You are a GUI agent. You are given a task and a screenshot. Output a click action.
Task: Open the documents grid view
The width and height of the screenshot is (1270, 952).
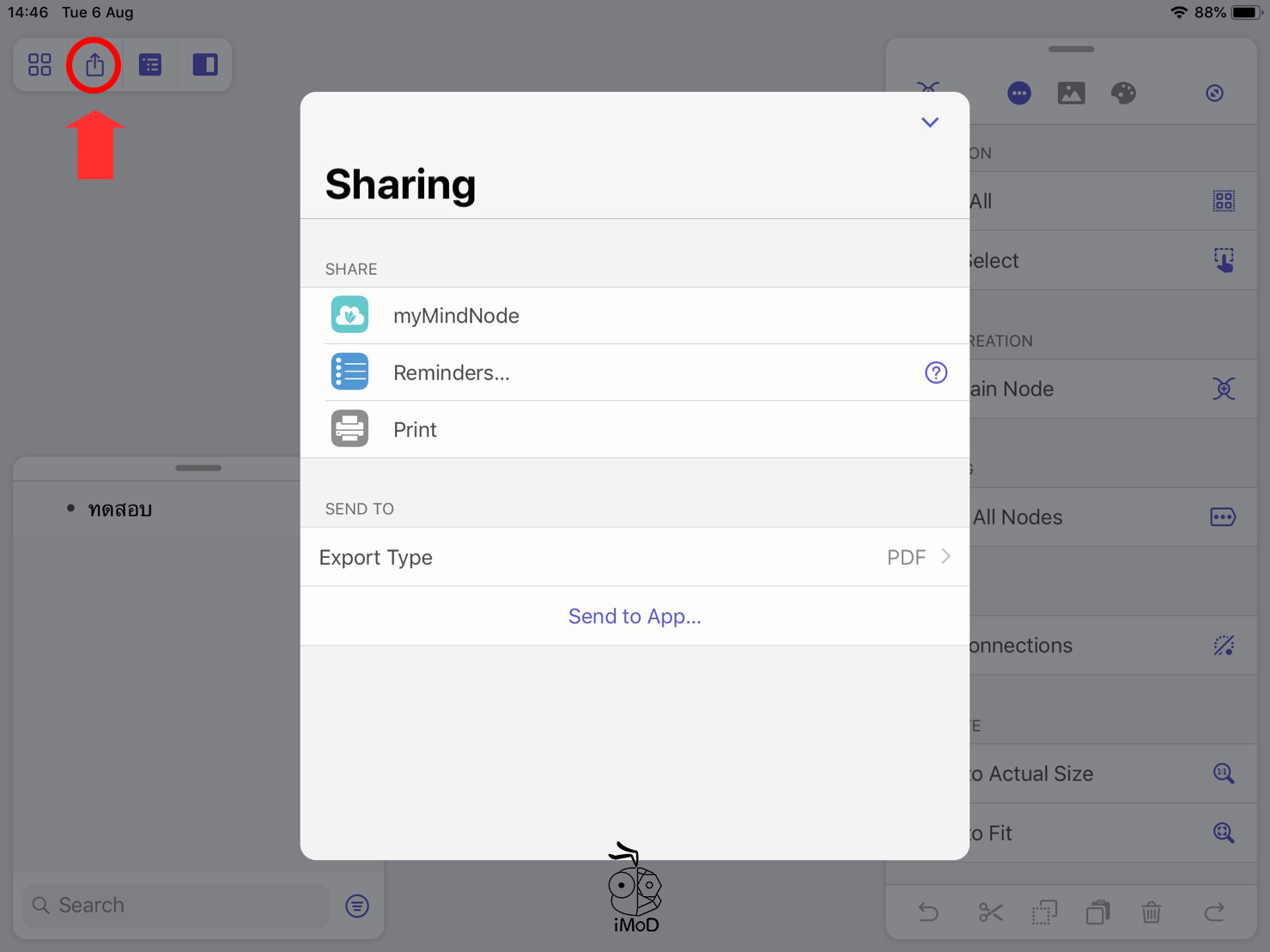tap(39, 64)
